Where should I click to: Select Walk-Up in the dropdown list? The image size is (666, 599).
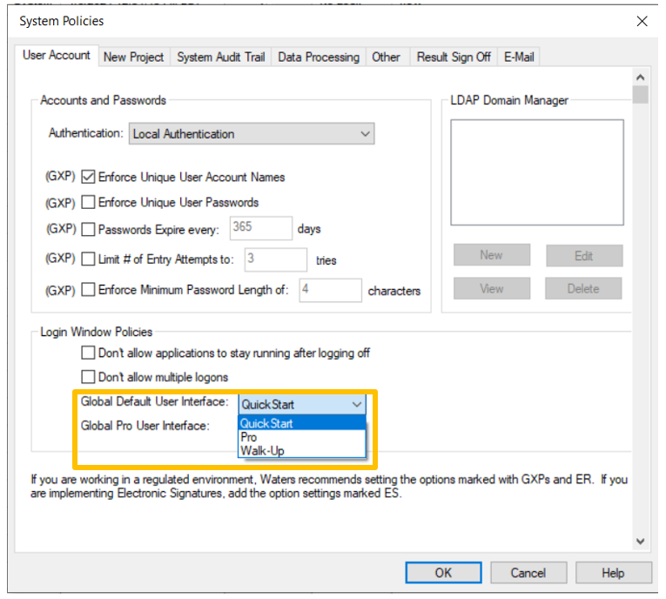[261, 451]
